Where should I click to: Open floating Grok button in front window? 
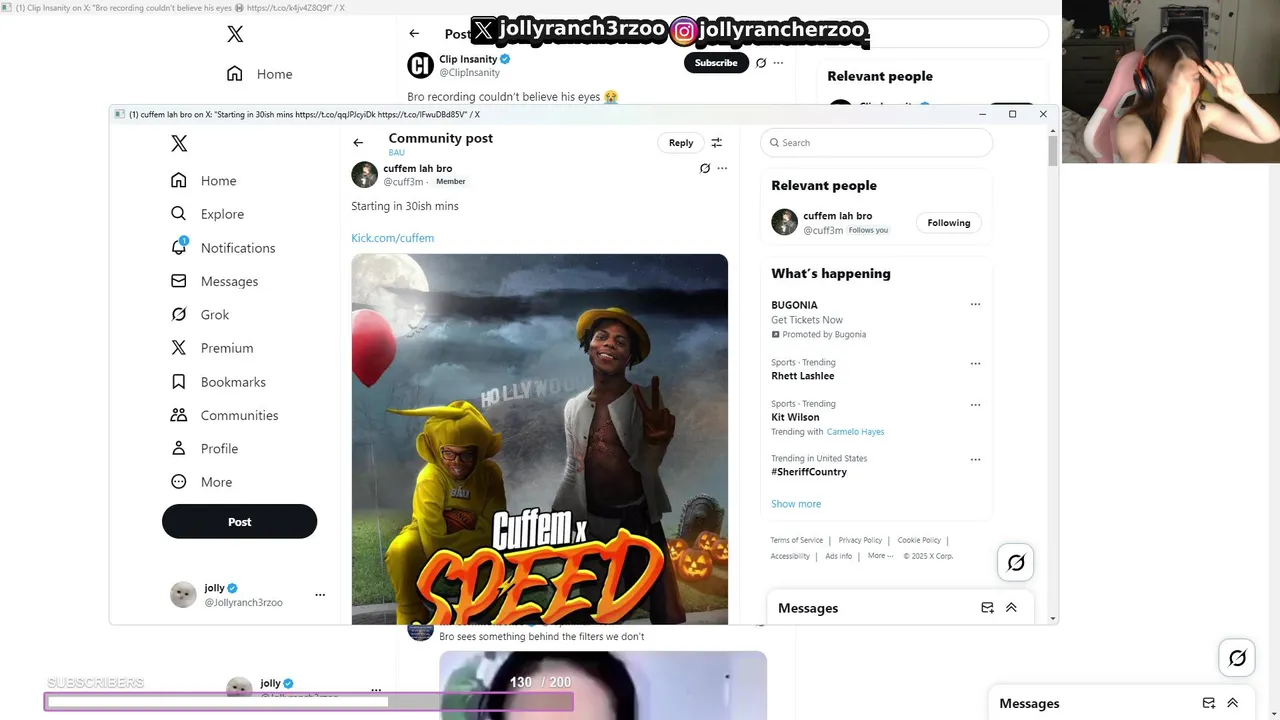click(1016, 563)
